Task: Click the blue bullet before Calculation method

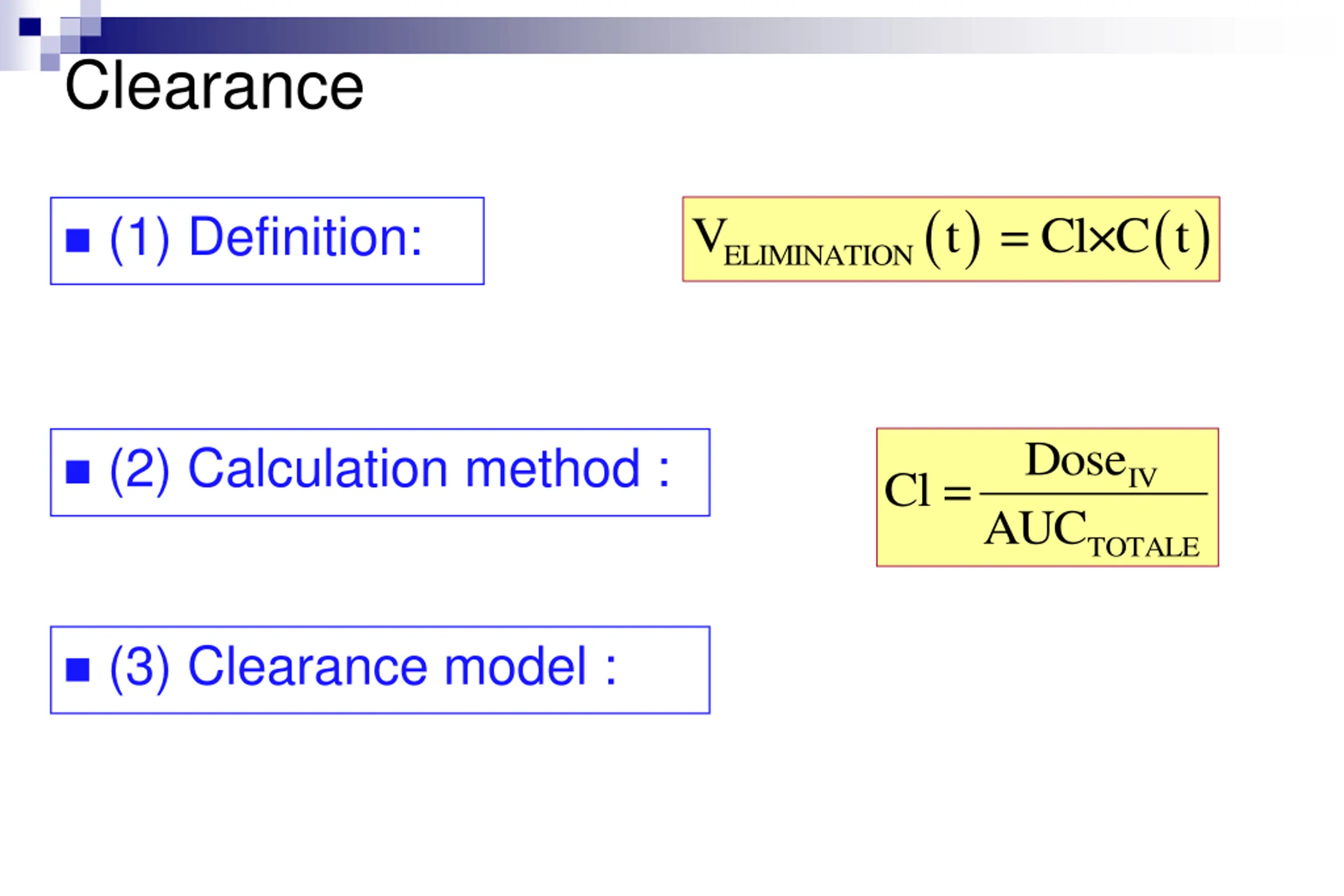Action: (x=78, y=472)
